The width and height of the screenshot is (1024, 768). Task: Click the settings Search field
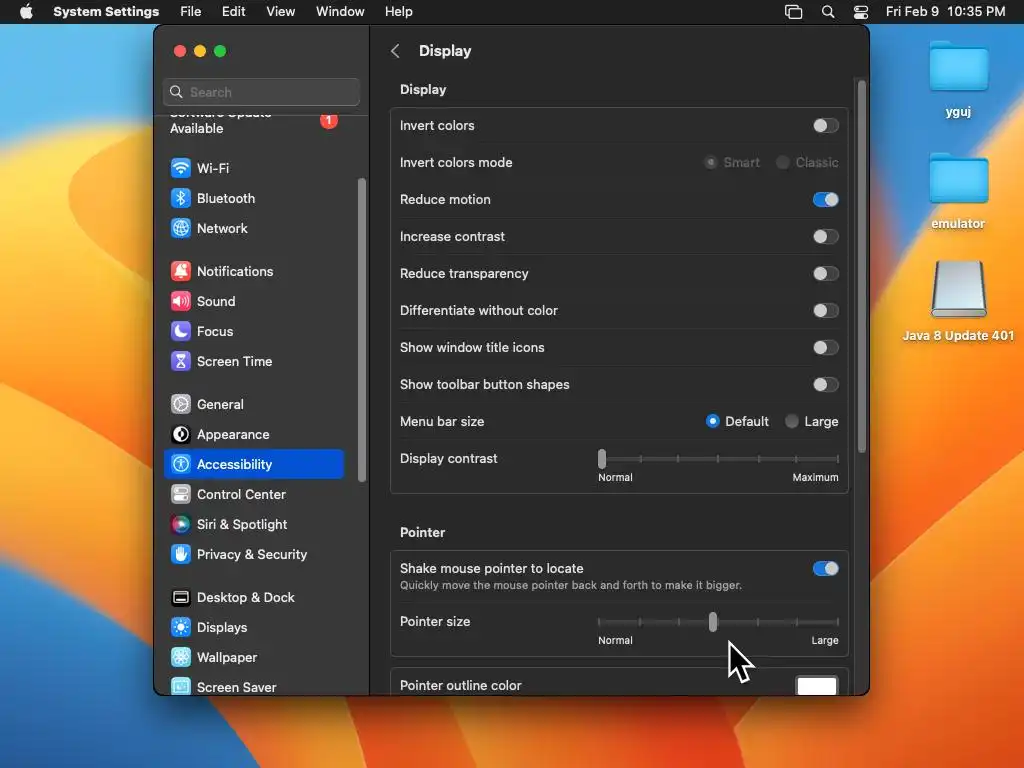click(261, 92)
